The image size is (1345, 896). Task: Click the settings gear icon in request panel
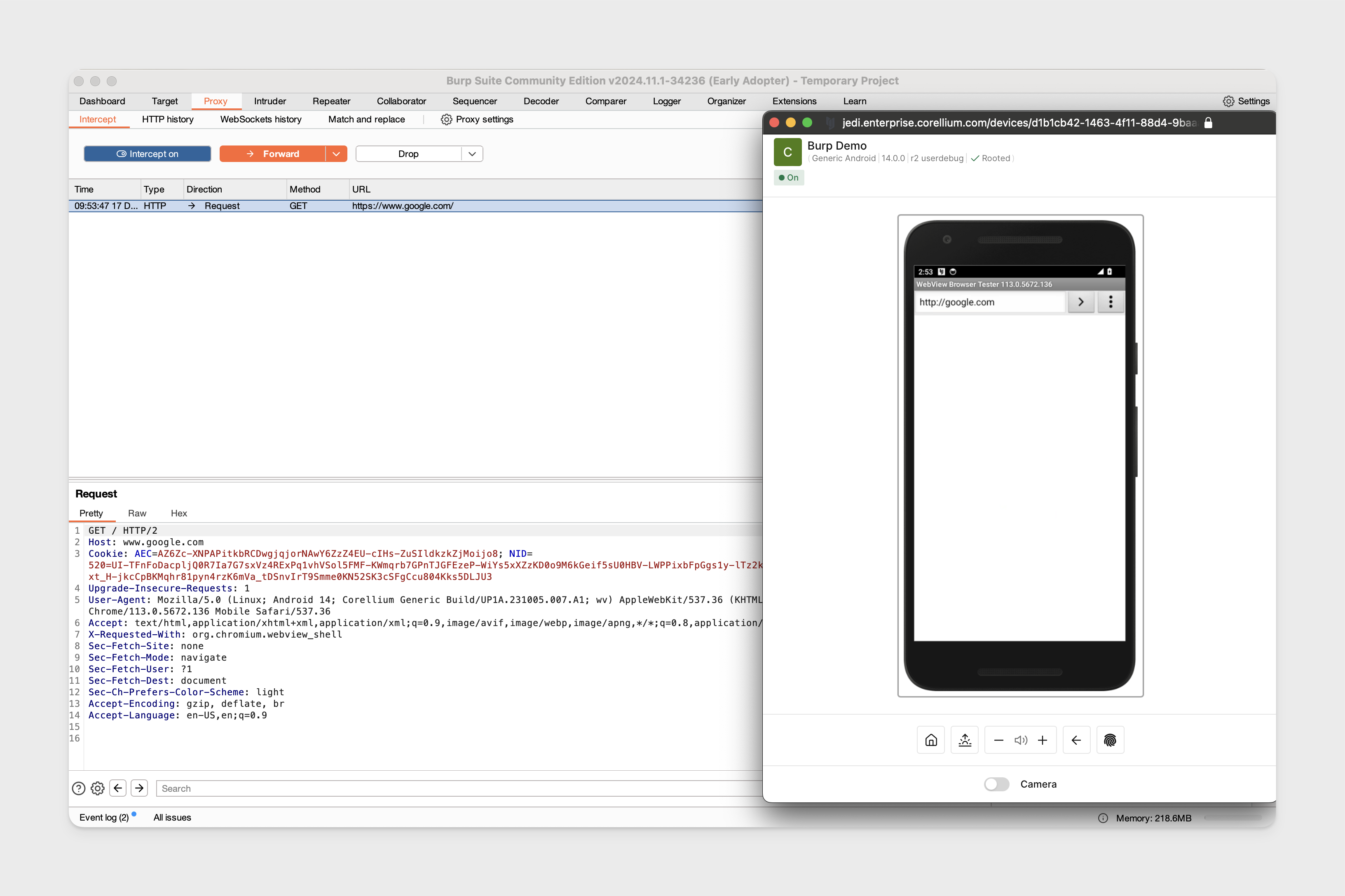97,789
